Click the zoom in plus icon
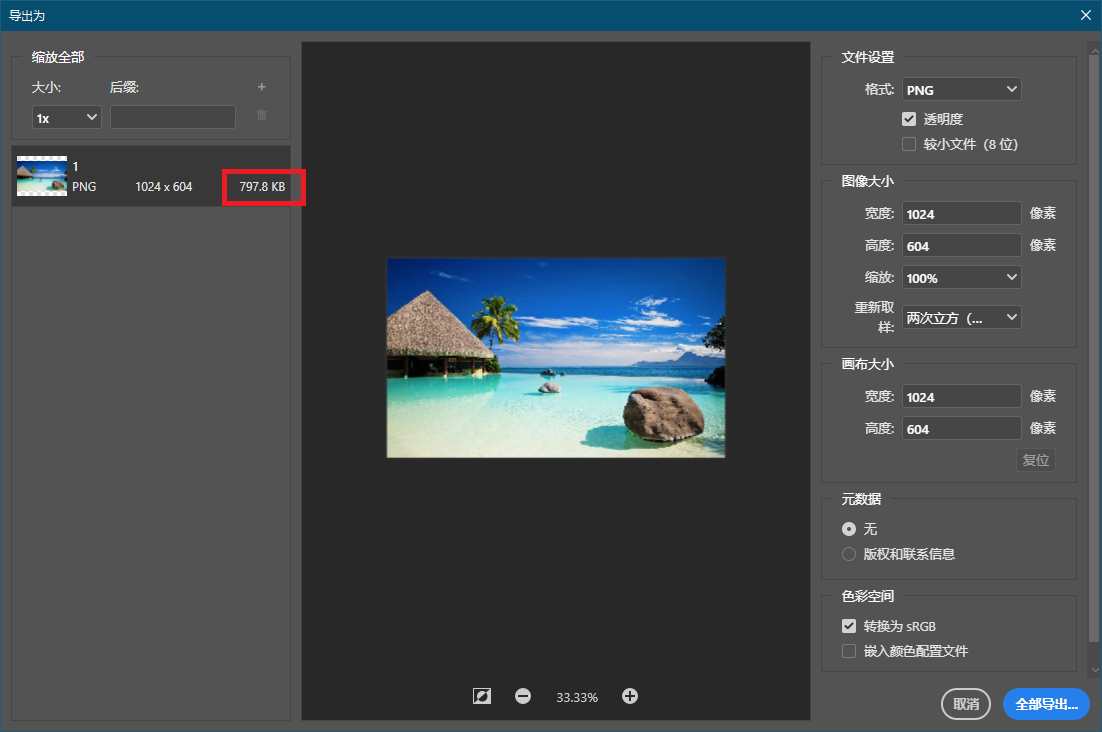 [630, 696]
